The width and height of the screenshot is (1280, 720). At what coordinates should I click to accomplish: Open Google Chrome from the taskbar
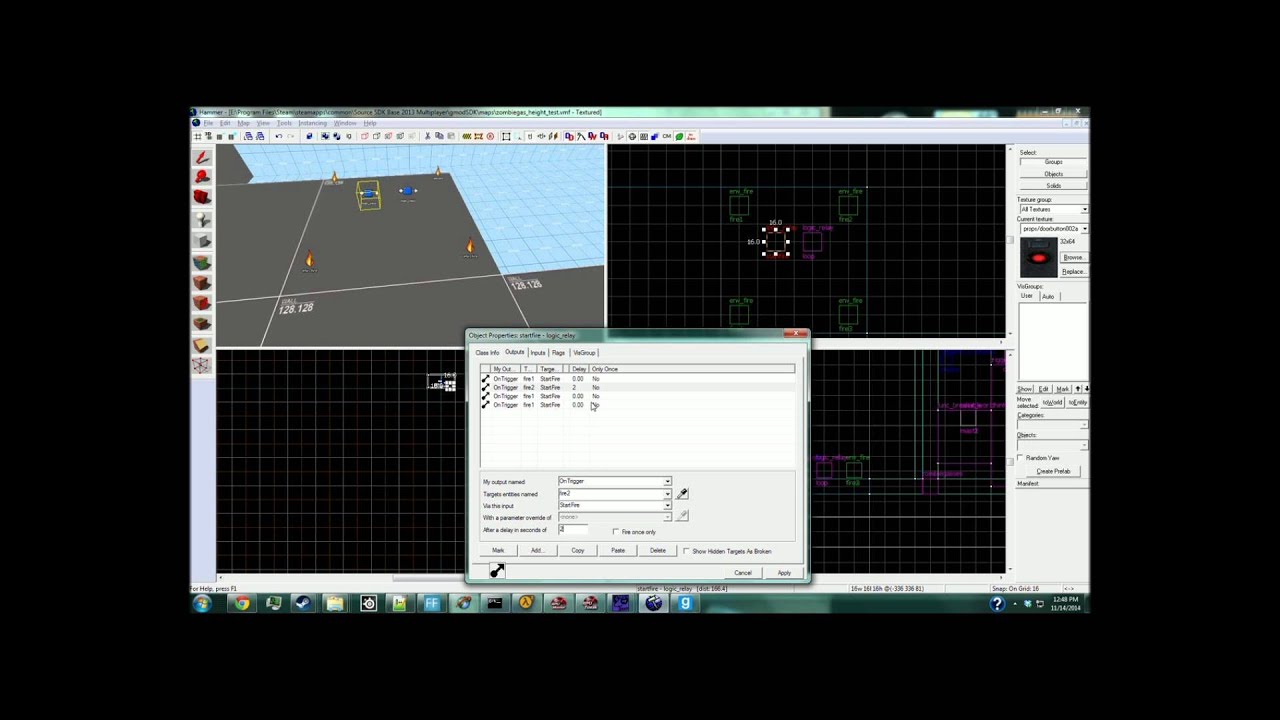242,603
